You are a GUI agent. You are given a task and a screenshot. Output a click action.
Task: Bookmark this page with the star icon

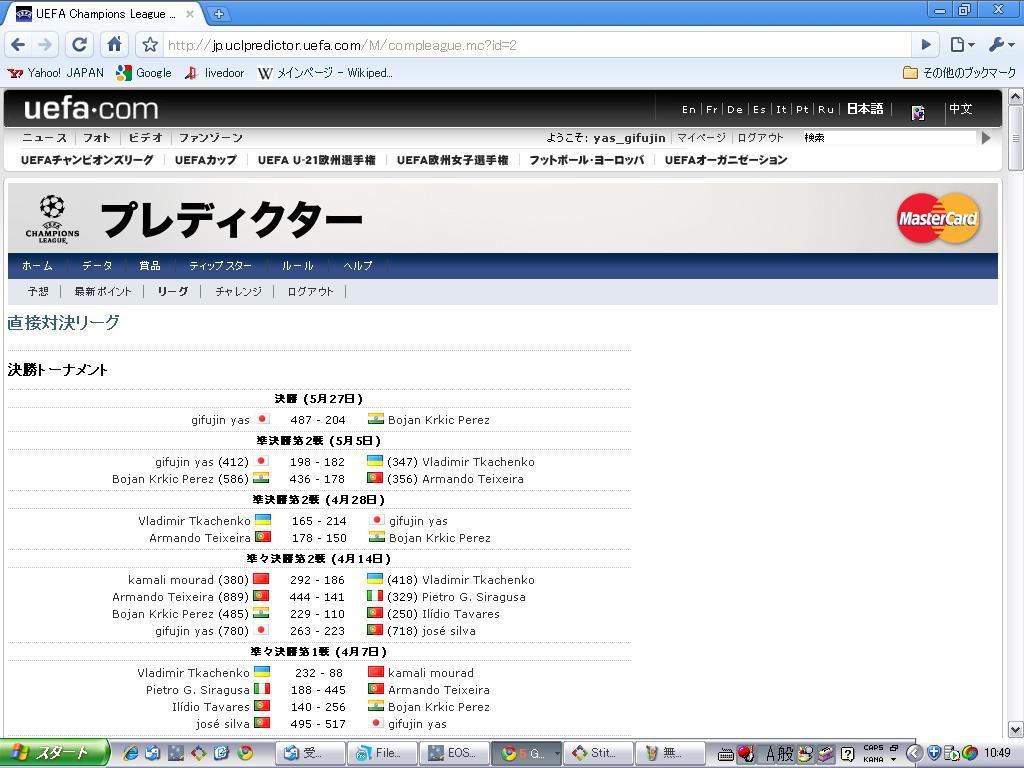(150, 45)
